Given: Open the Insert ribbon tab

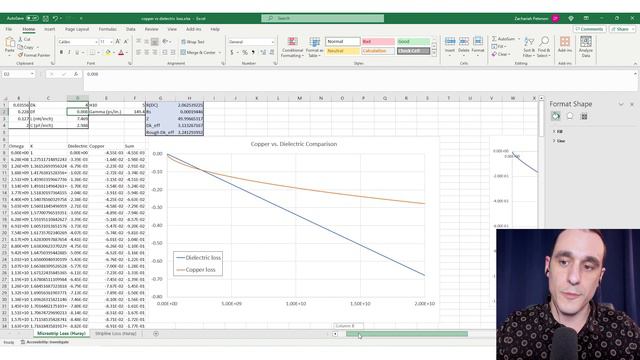Looking at the screenshot, I should pyautogui.click(x=49, y=29).
